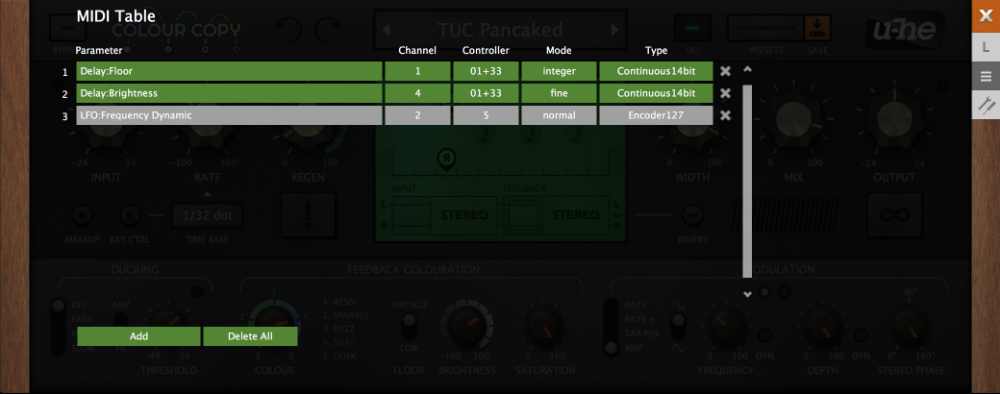
Task: Open the Encoder127 type selector
Action: pos(656,115)
